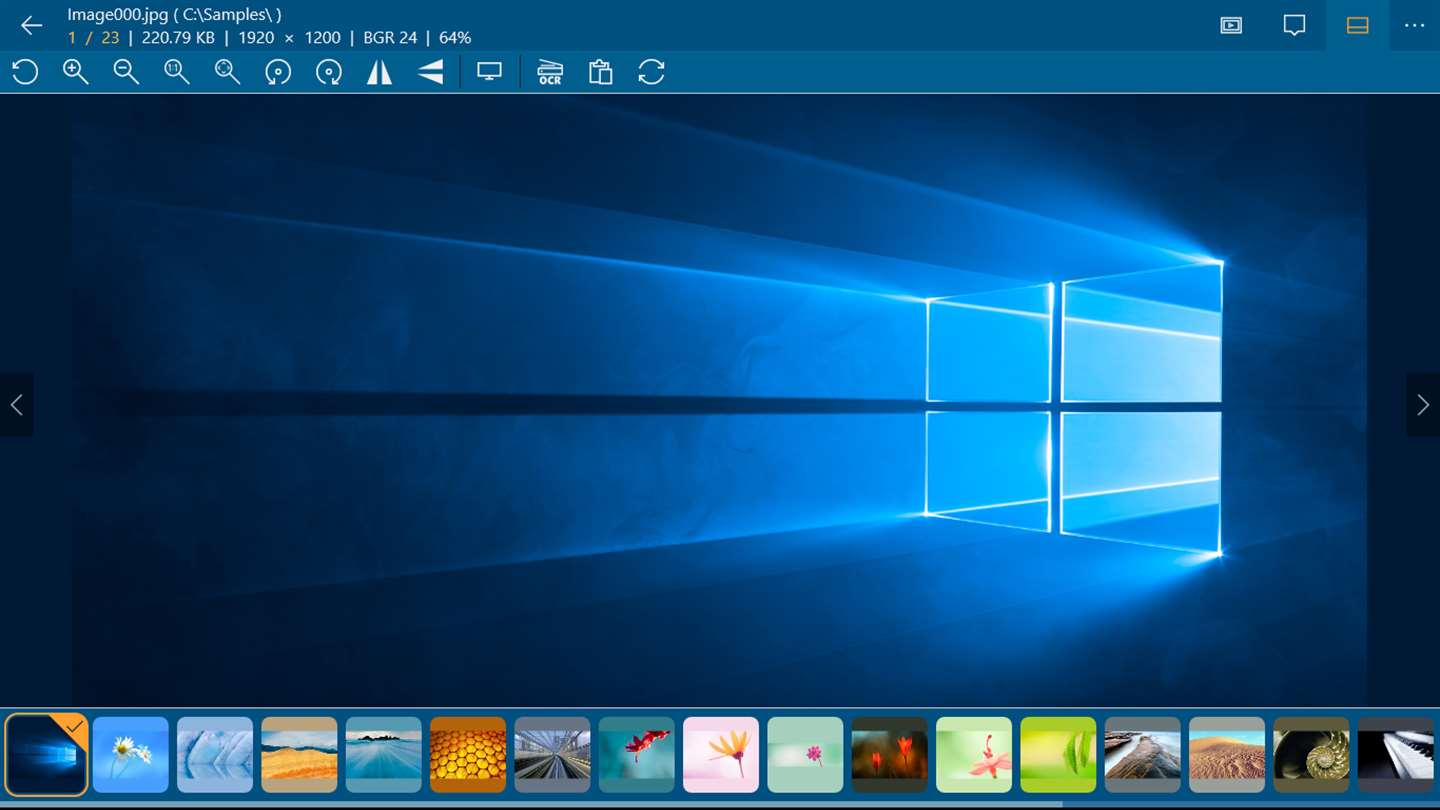Toggle the thumbnail strip panel

click(x=1357, y=26)
